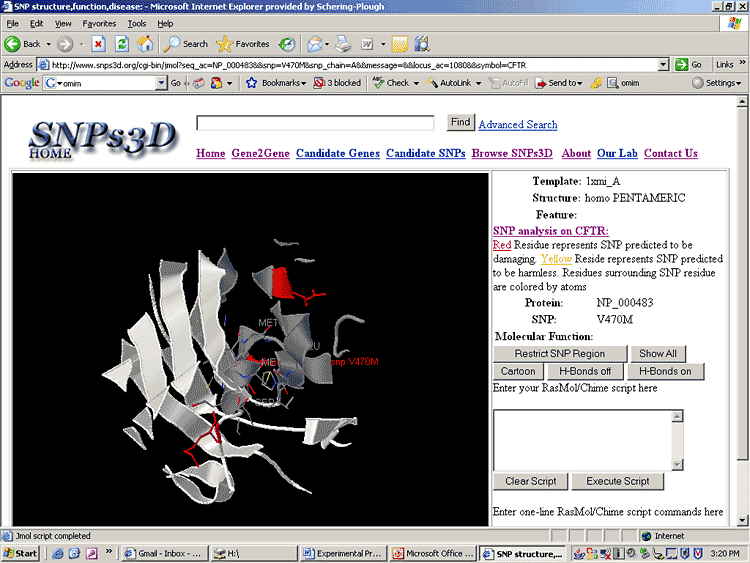This screenshot has width=750, height=563.
Task: Click the omim find-word button
Action: (x=623, y=83)
